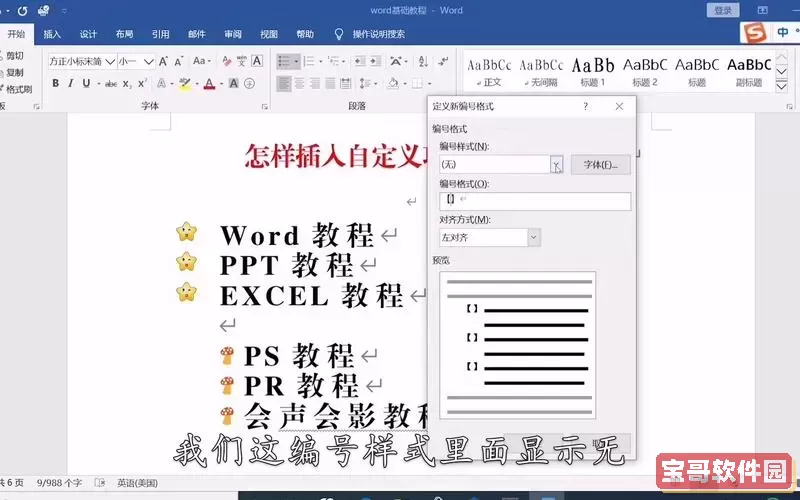Increase font size with the grow-font icon

pyautogui.click(x=163, y=62)
